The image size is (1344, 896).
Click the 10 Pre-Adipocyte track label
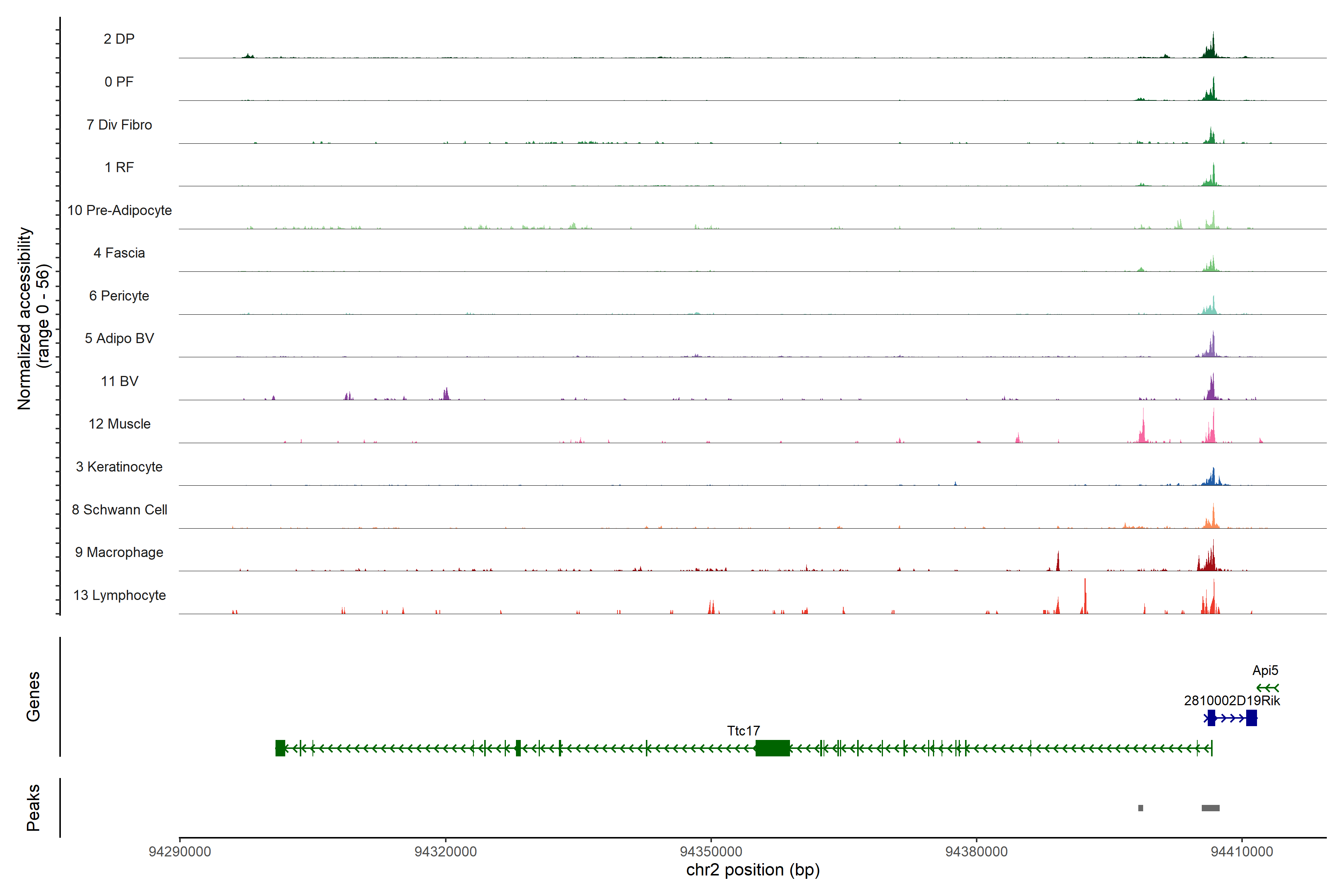pos(119,210)
